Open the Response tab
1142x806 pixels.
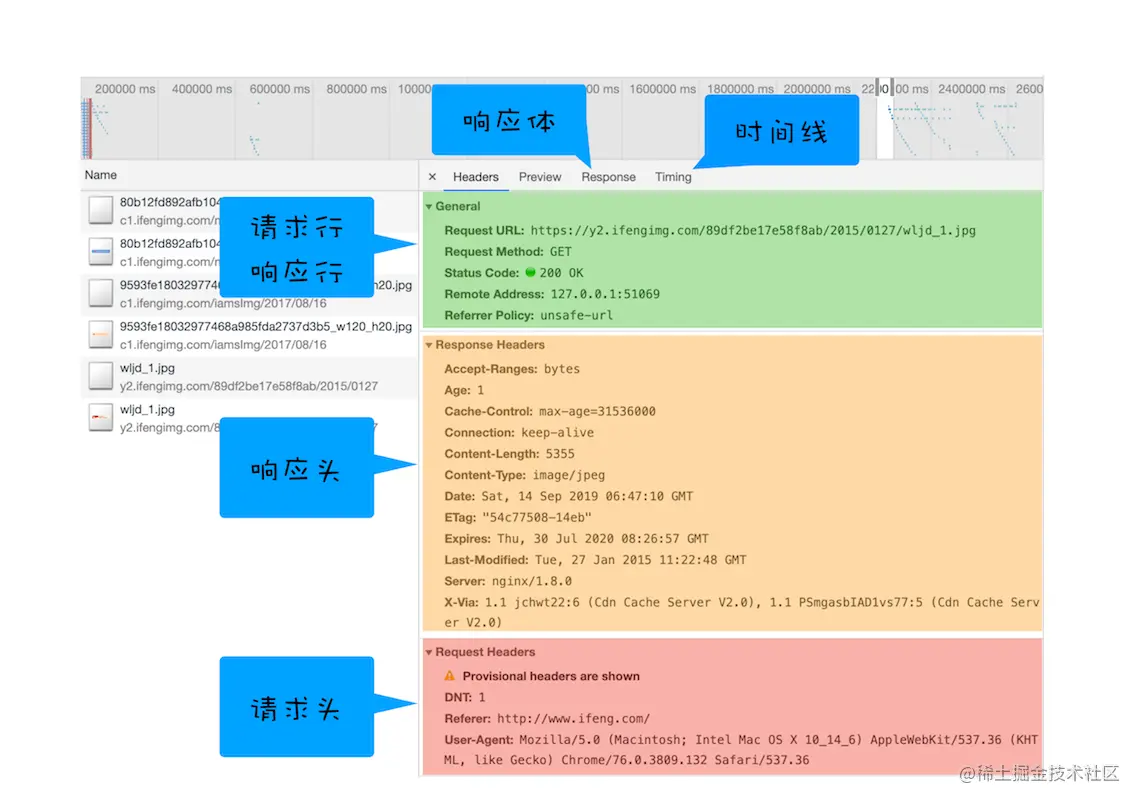(608, 177)
